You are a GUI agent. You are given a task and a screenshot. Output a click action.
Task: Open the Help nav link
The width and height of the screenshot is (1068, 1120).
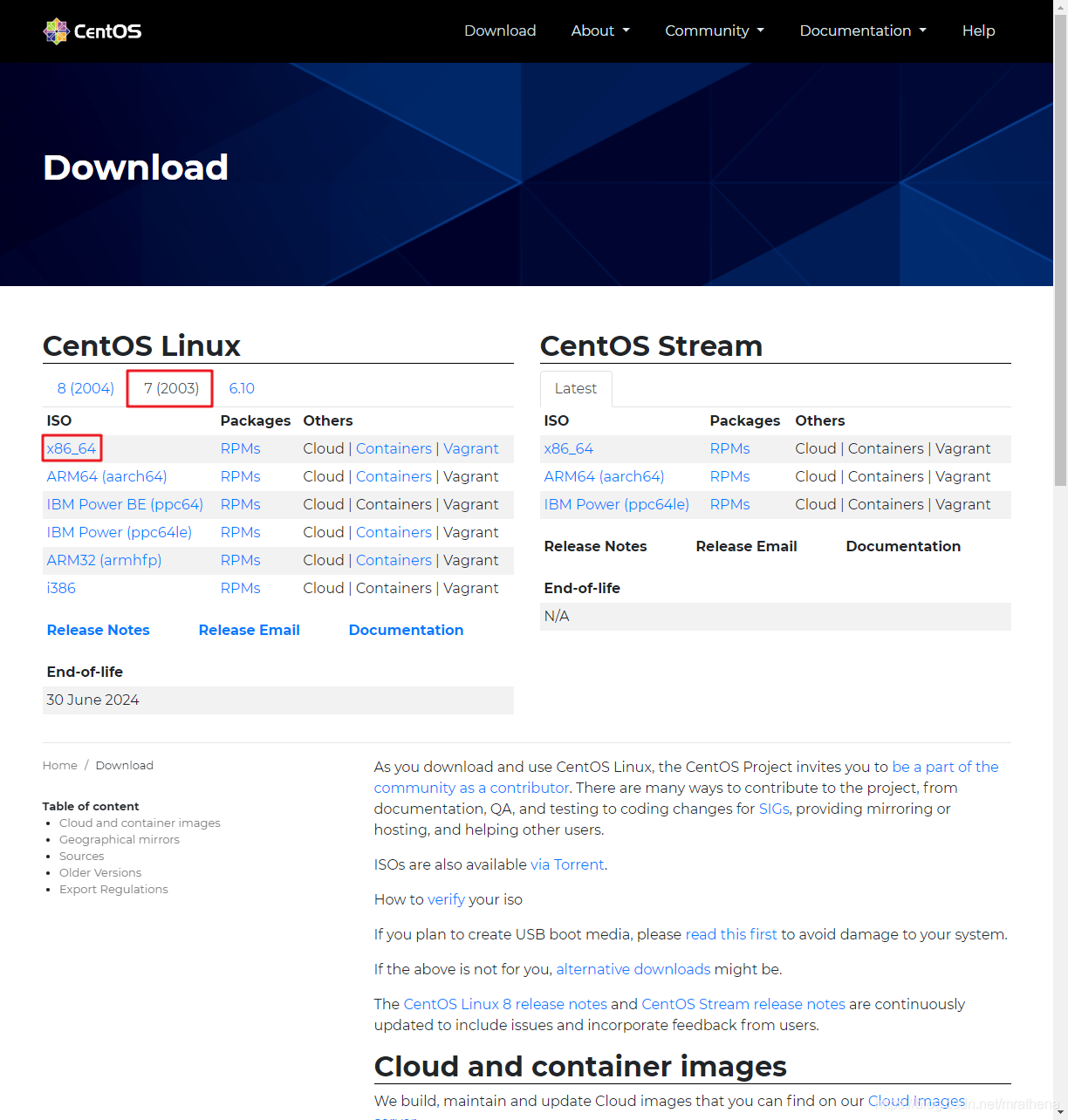coord(978,31)
